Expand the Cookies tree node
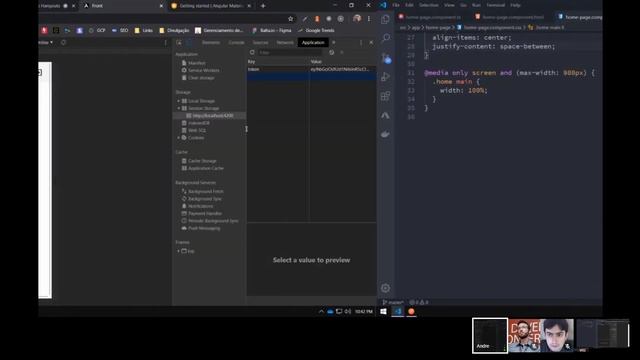 178,138
